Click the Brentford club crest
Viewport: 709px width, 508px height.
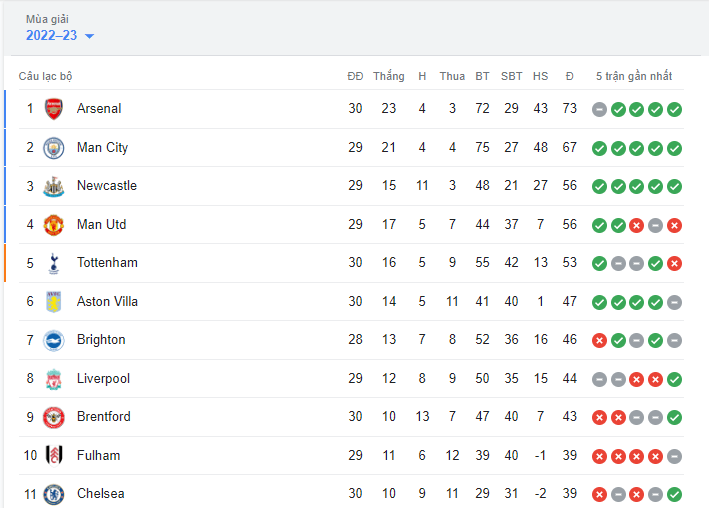click(x=53, y=417)
